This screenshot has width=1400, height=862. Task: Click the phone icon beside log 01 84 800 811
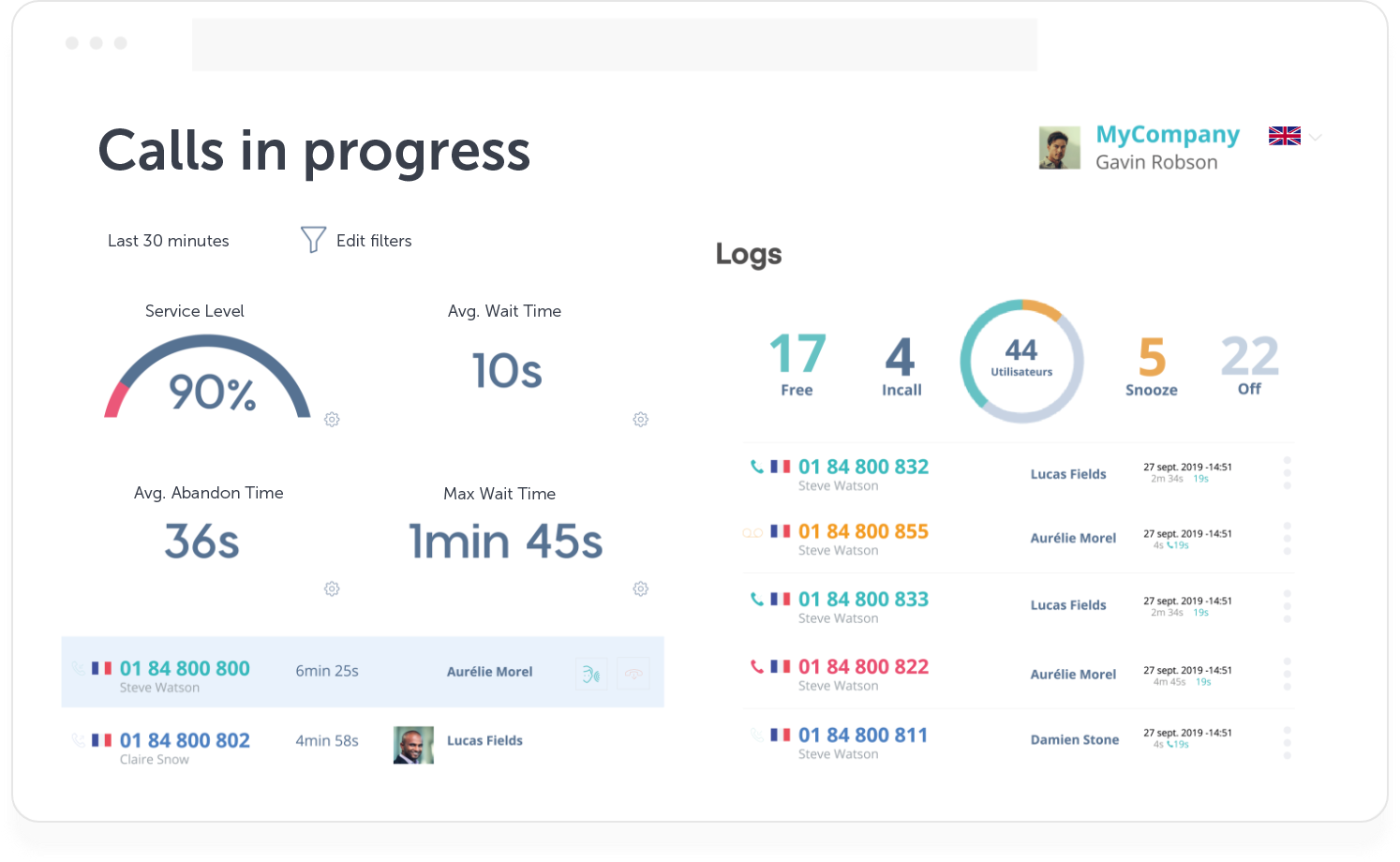[756, 736]
